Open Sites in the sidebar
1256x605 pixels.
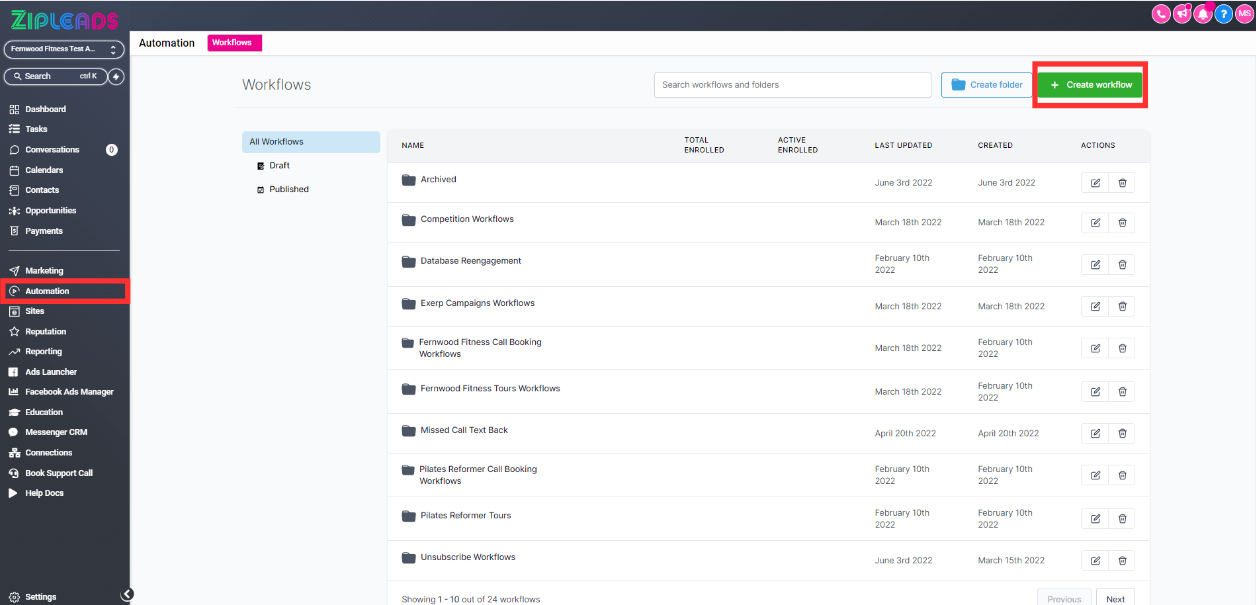35,311
